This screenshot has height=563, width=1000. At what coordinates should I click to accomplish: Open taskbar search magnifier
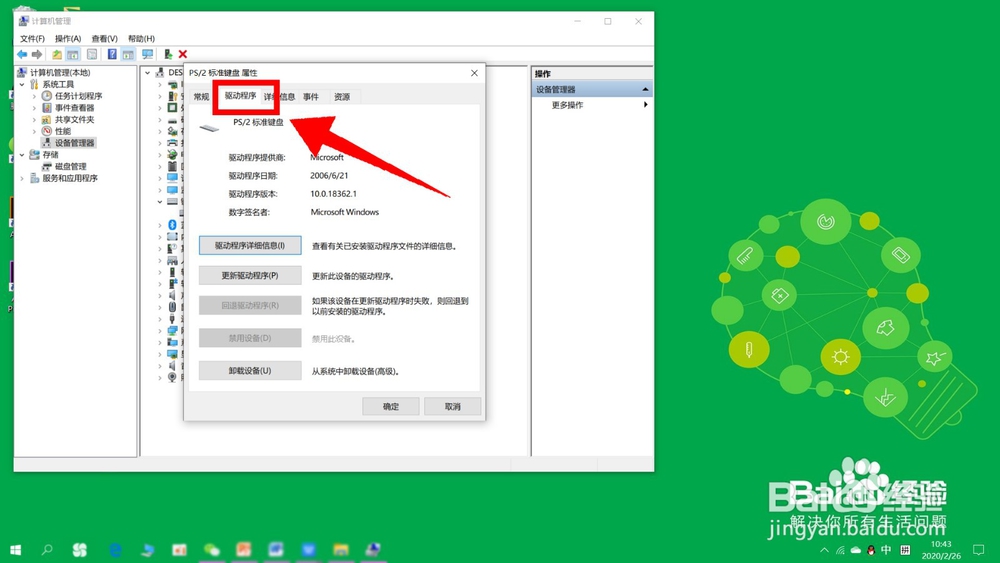pyautogui.click(x=47, y=549)
